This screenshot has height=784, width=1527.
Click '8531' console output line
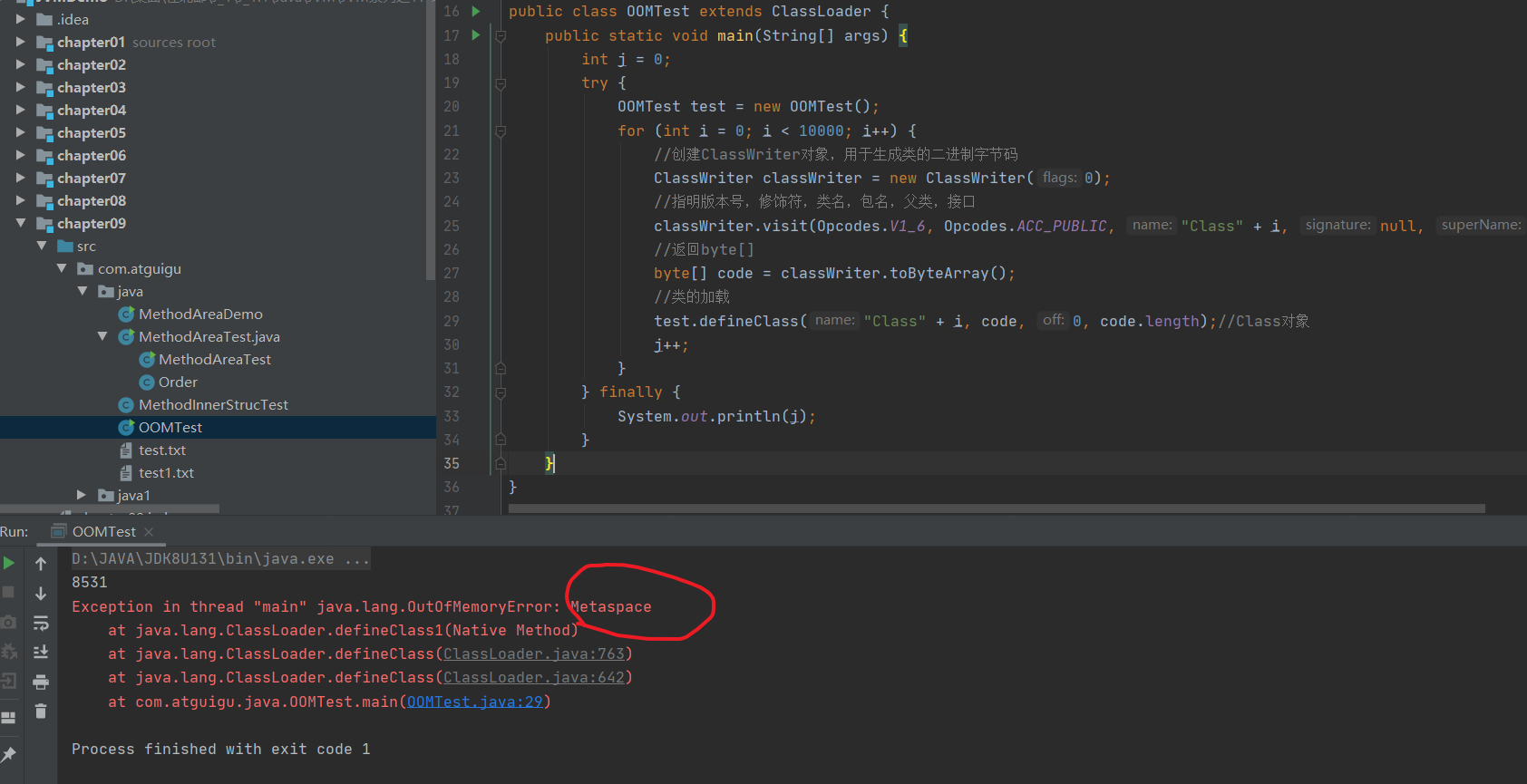[x=90, y=583]
